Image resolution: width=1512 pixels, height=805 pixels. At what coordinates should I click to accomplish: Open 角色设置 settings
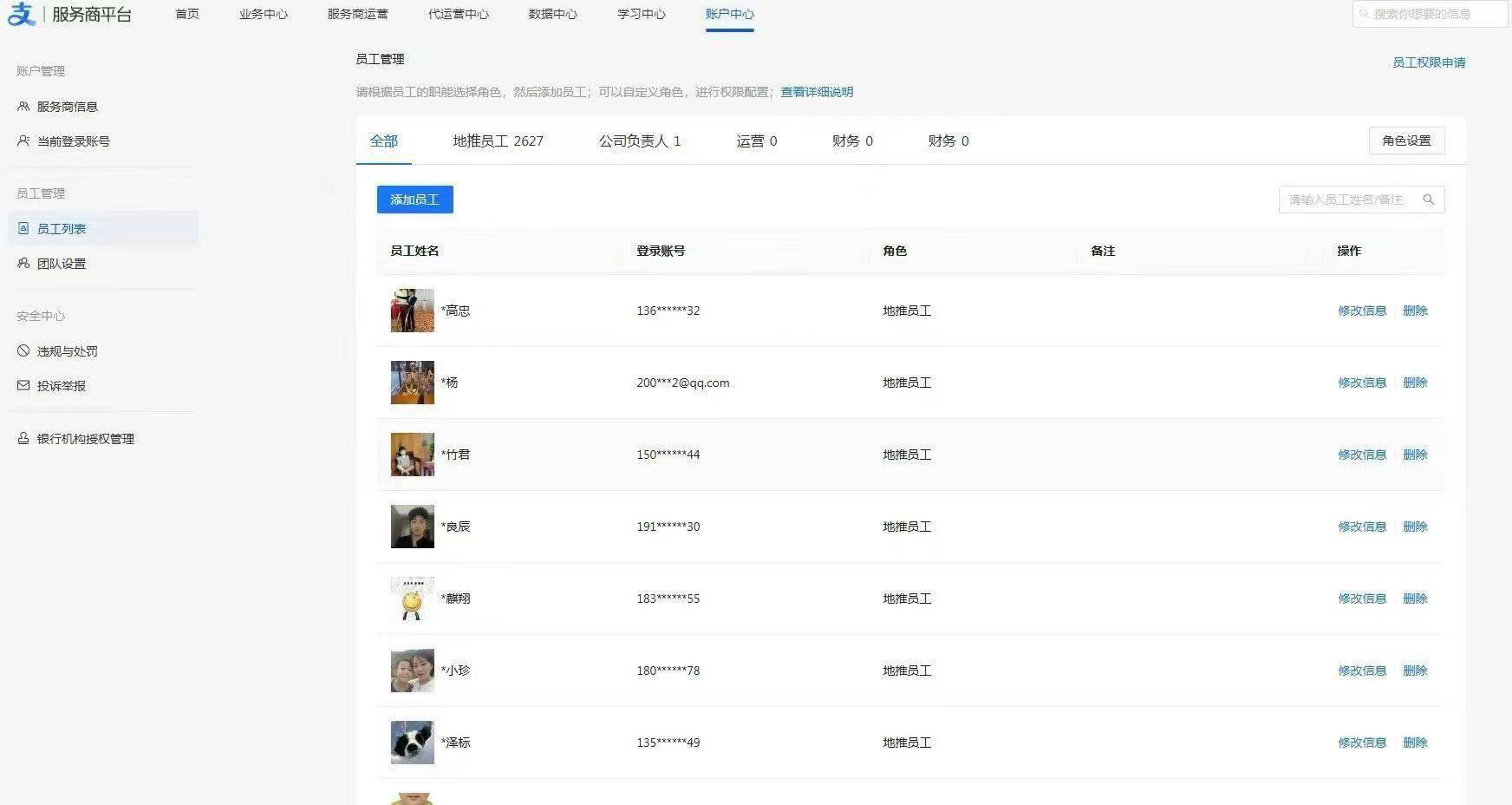coord(1406,141)
